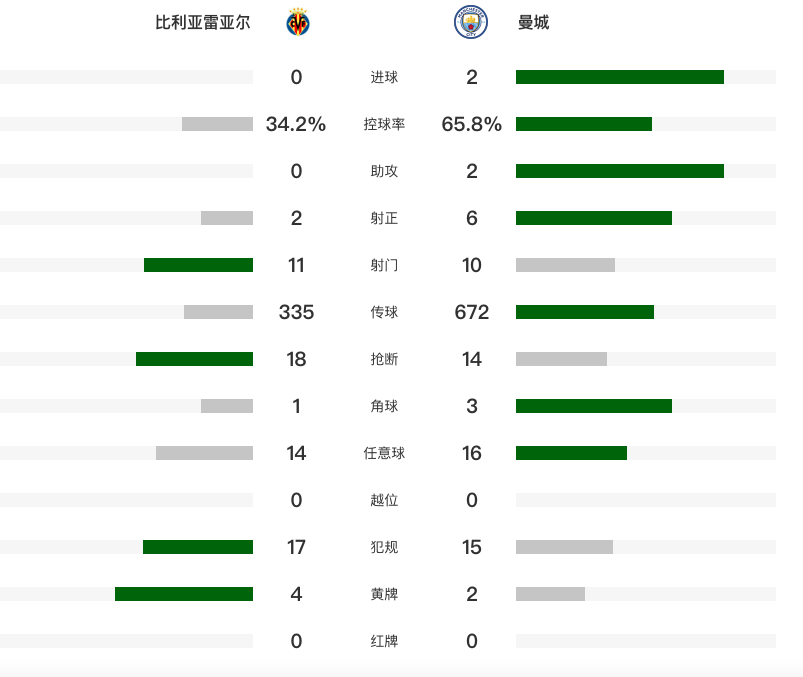The image size is (803, 677).
Task: Open the 曼城 team name link
Action: (533, 23)
